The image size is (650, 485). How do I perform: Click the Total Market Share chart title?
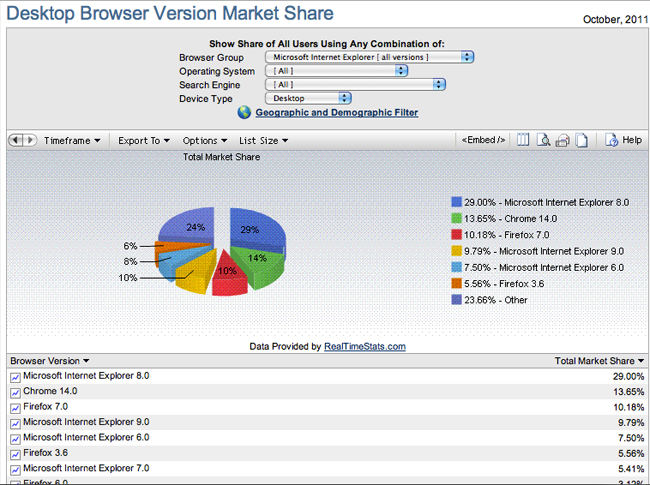(222, 157)
